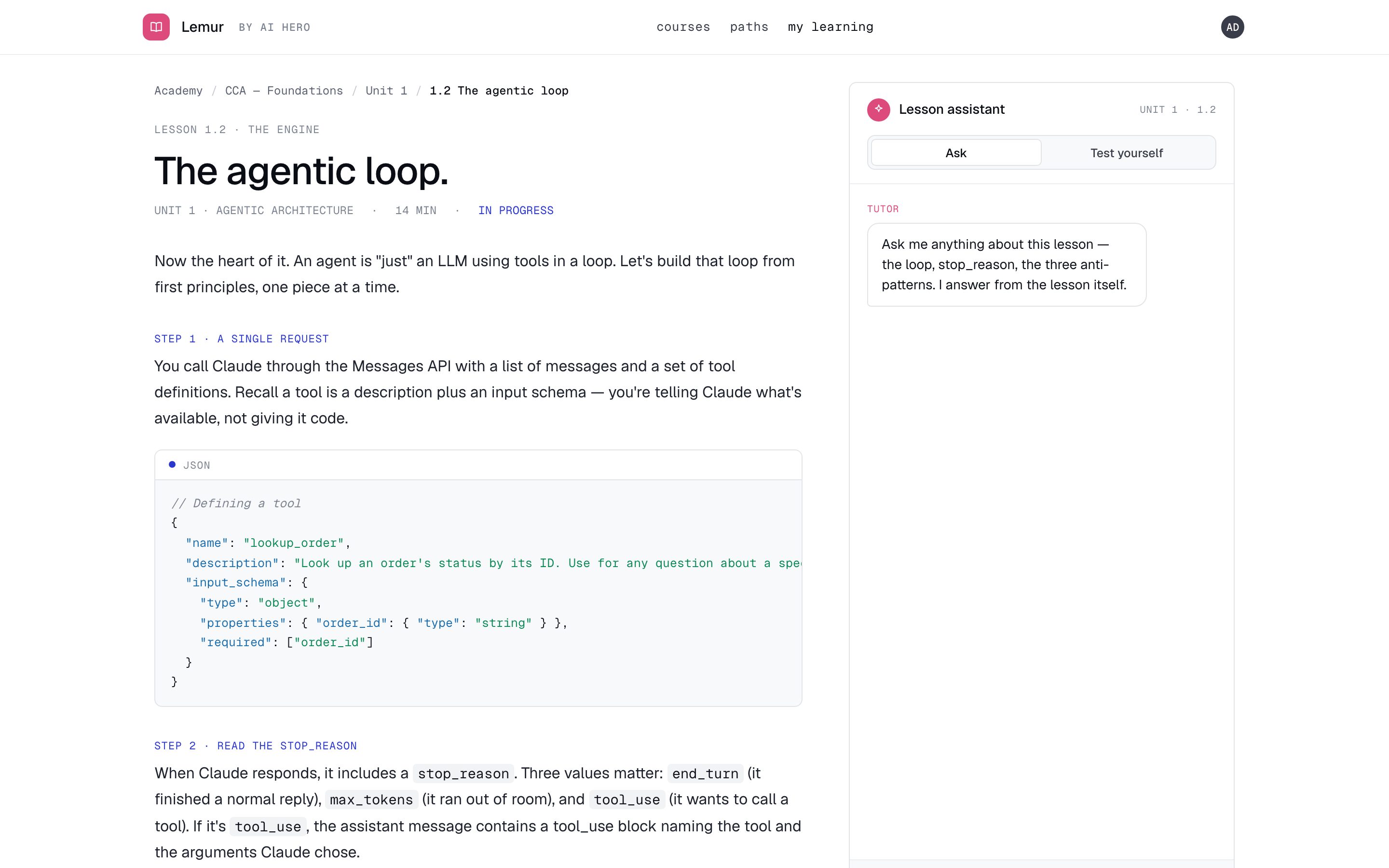
Task: Click the STEP 2 · READ THE STOP_REASON heading
Action: (256, 746)
